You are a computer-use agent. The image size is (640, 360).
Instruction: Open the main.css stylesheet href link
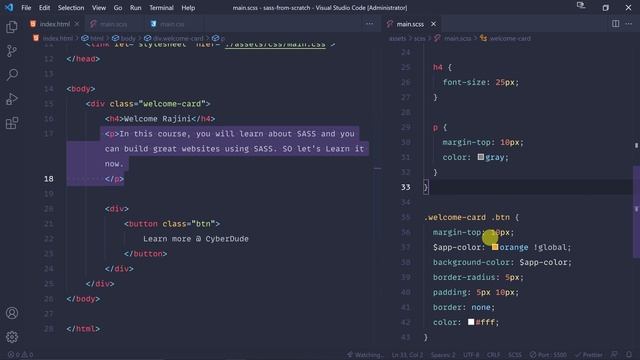275,44
